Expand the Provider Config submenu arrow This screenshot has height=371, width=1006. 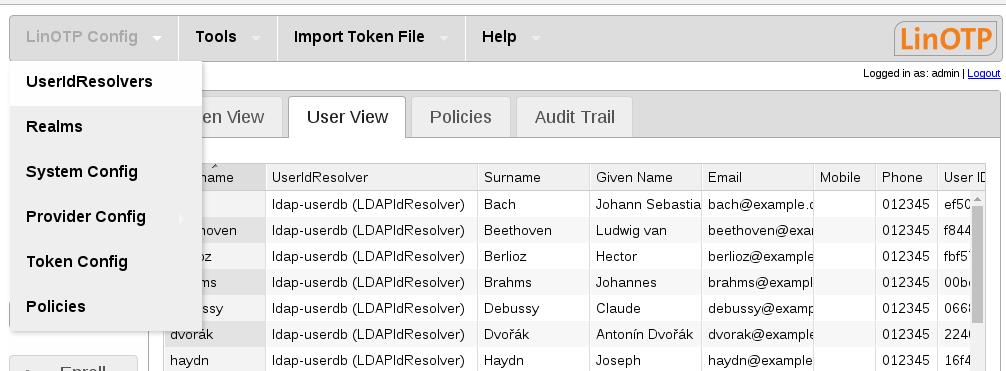point(182,218)
